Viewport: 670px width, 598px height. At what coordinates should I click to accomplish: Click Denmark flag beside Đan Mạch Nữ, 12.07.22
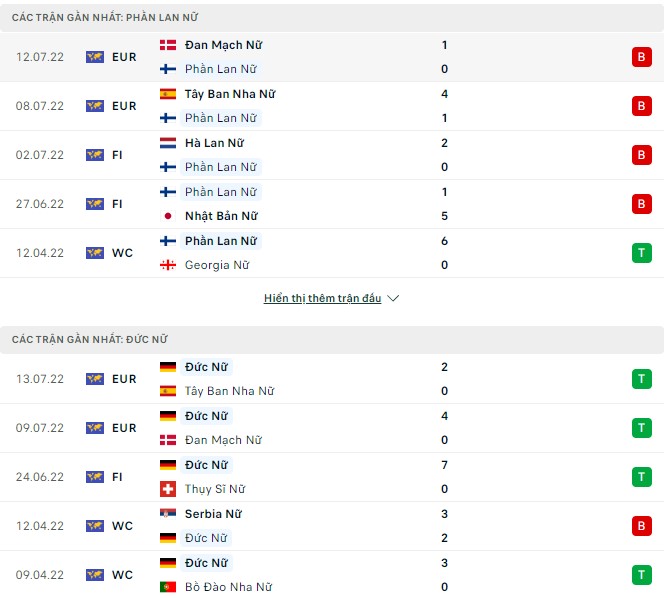(168, 45)
